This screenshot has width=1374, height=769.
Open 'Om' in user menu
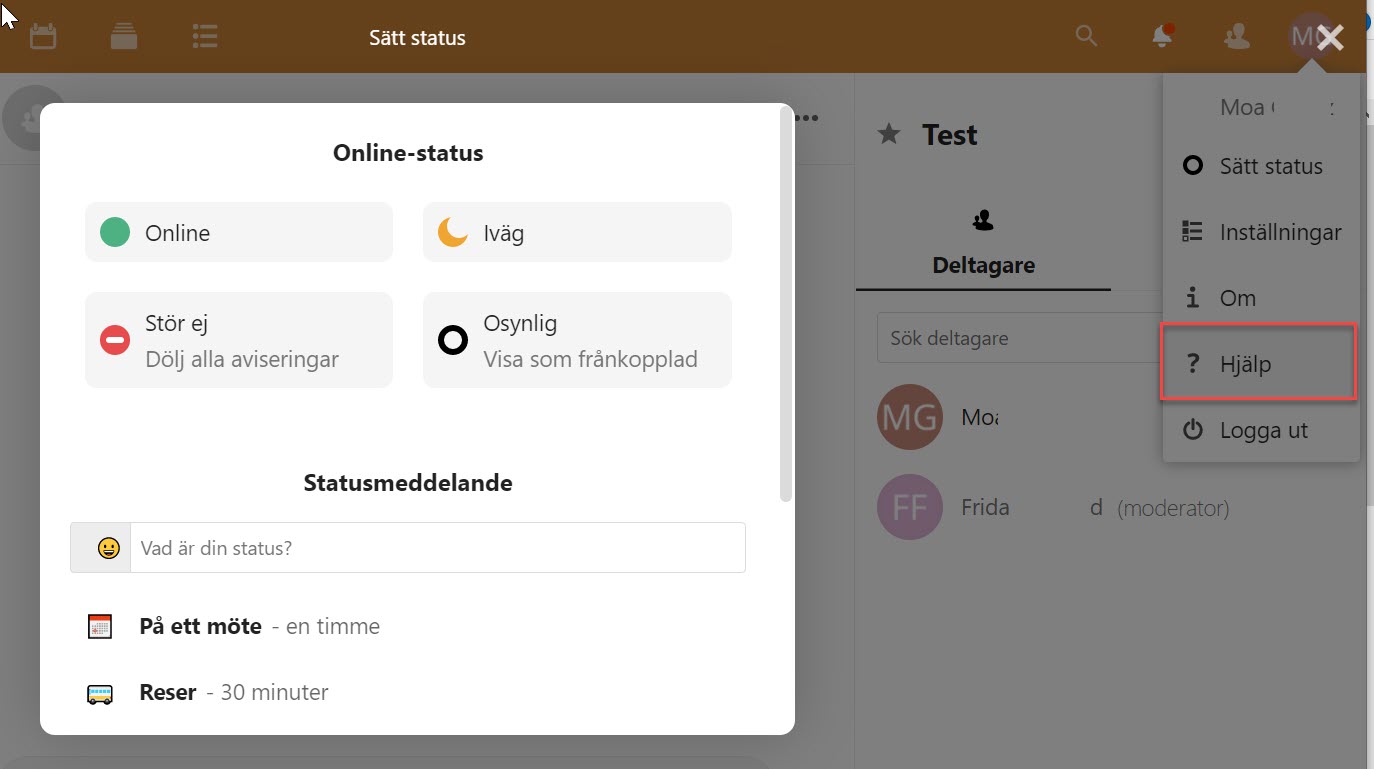pyautogui.click(x=1261, y=298)
